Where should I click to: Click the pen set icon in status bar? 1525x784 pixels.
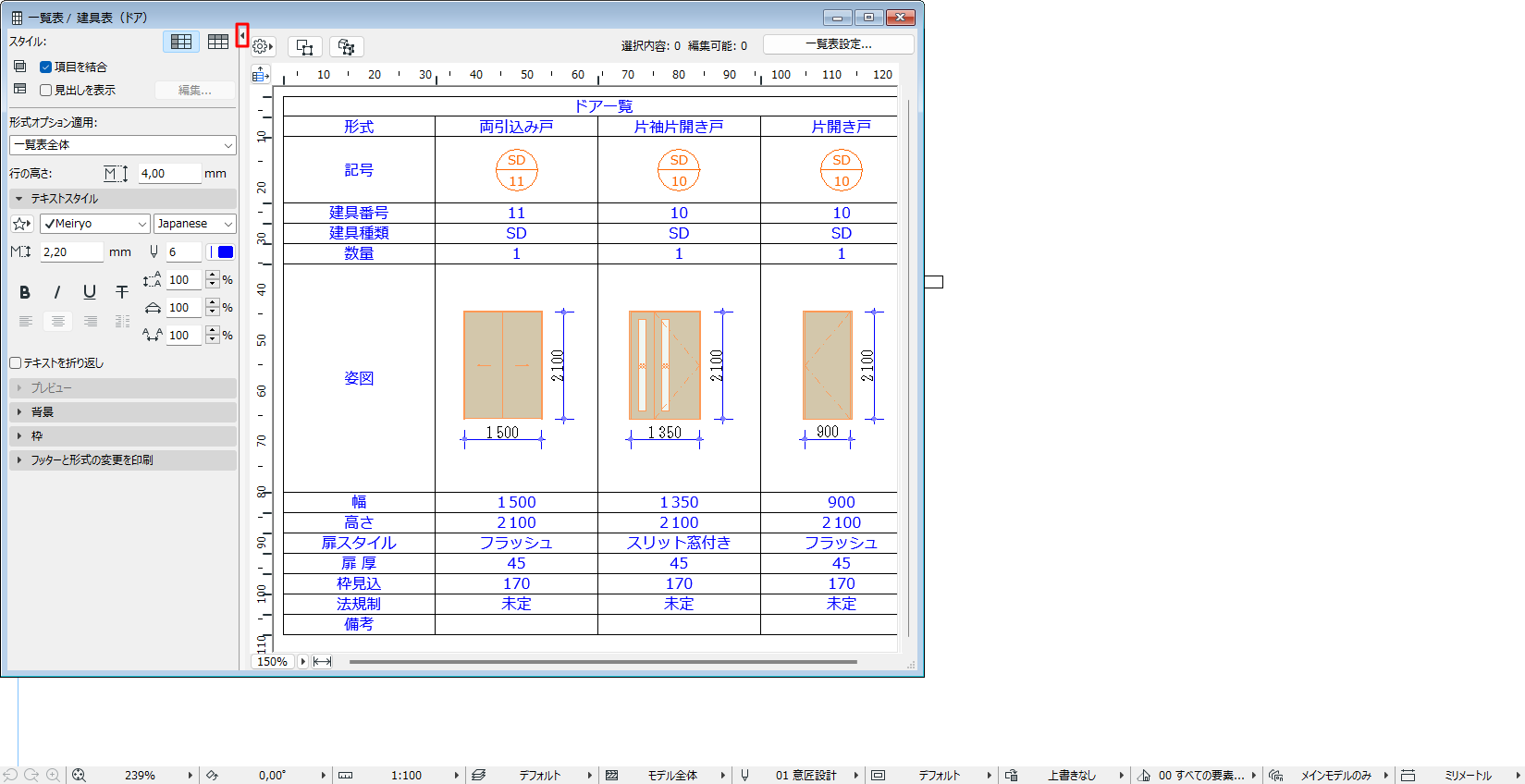tap(744, 775)
